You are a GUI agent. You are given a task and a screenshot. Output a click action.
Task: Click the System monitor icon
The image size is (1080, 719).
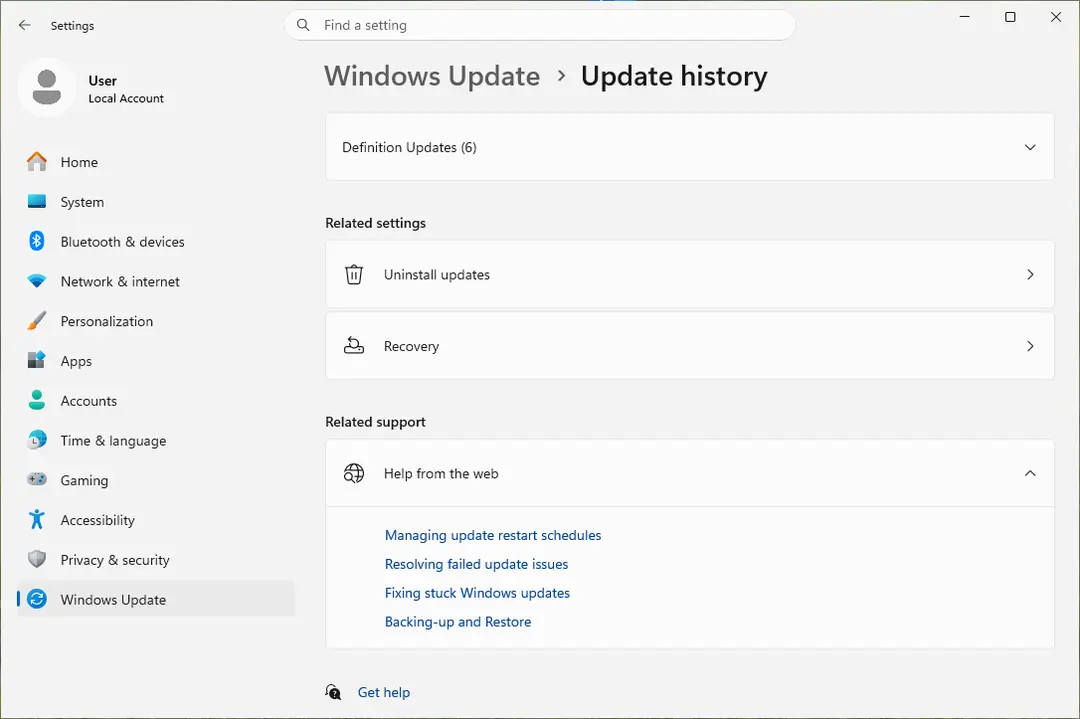click(x=37, y=202)
